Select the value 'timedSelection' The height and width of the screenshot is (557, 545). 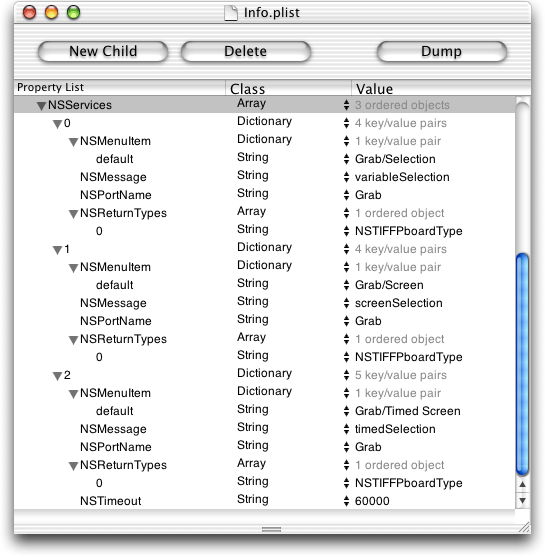coord(395,429)
